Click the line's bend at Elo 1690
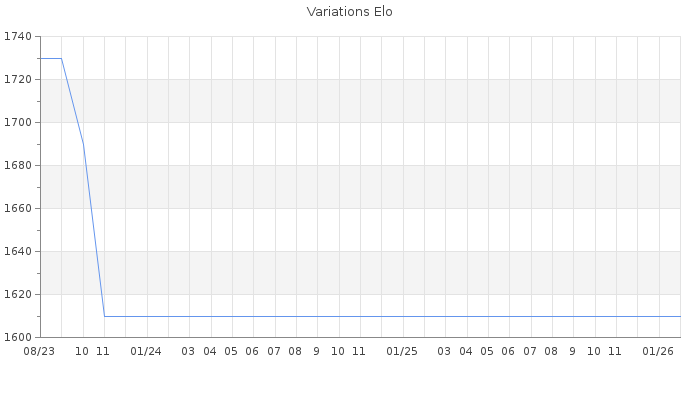 click(x=83, y=144)
